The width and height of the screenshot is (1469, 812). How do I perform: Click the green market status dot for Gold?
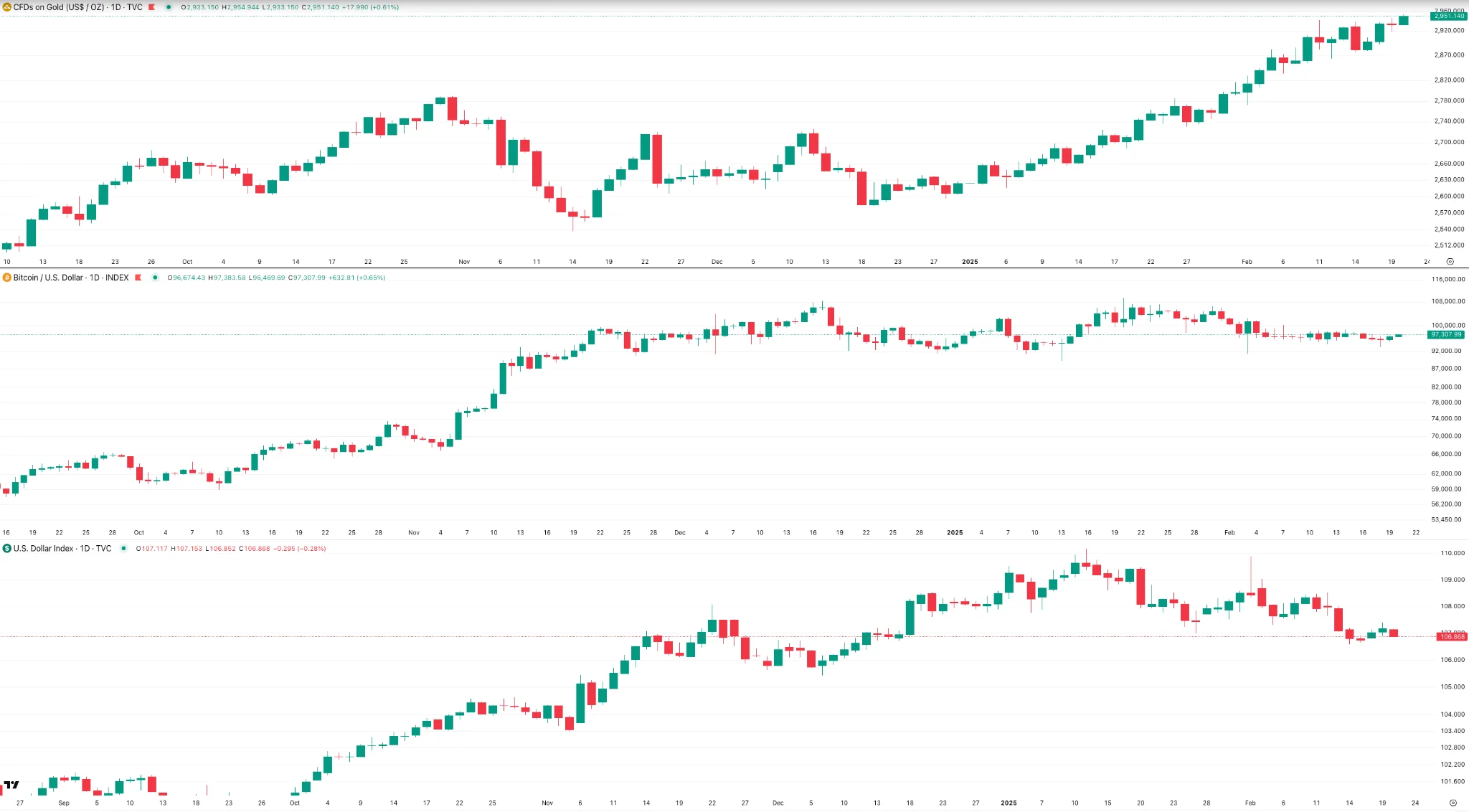tap(169, 7)
